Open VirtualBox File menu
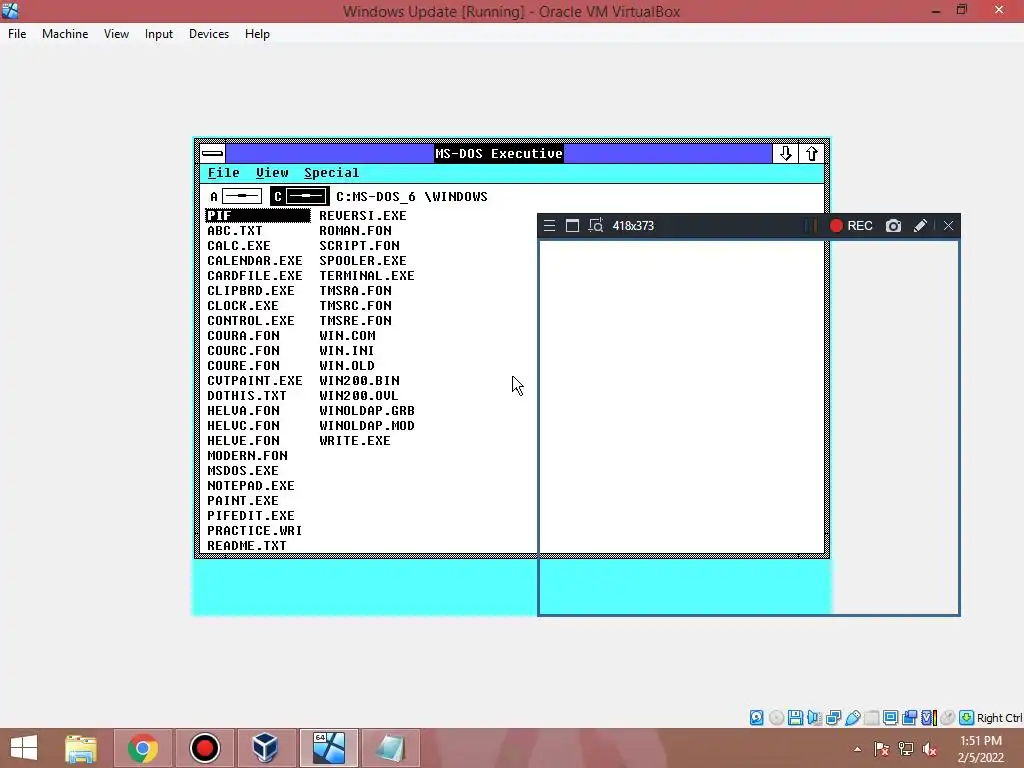The image size is (1024, 768). (17, 34)
